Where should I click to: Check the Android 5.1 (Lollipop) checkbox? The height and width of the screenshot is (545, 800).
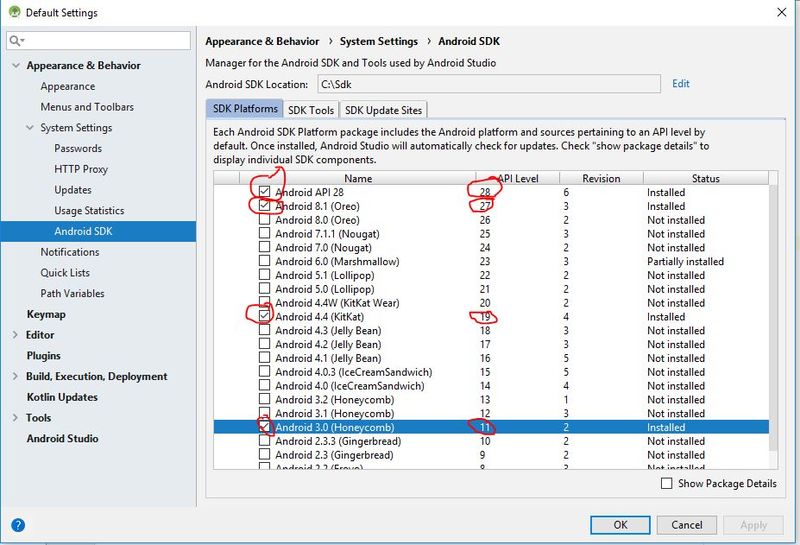(264, 274)
